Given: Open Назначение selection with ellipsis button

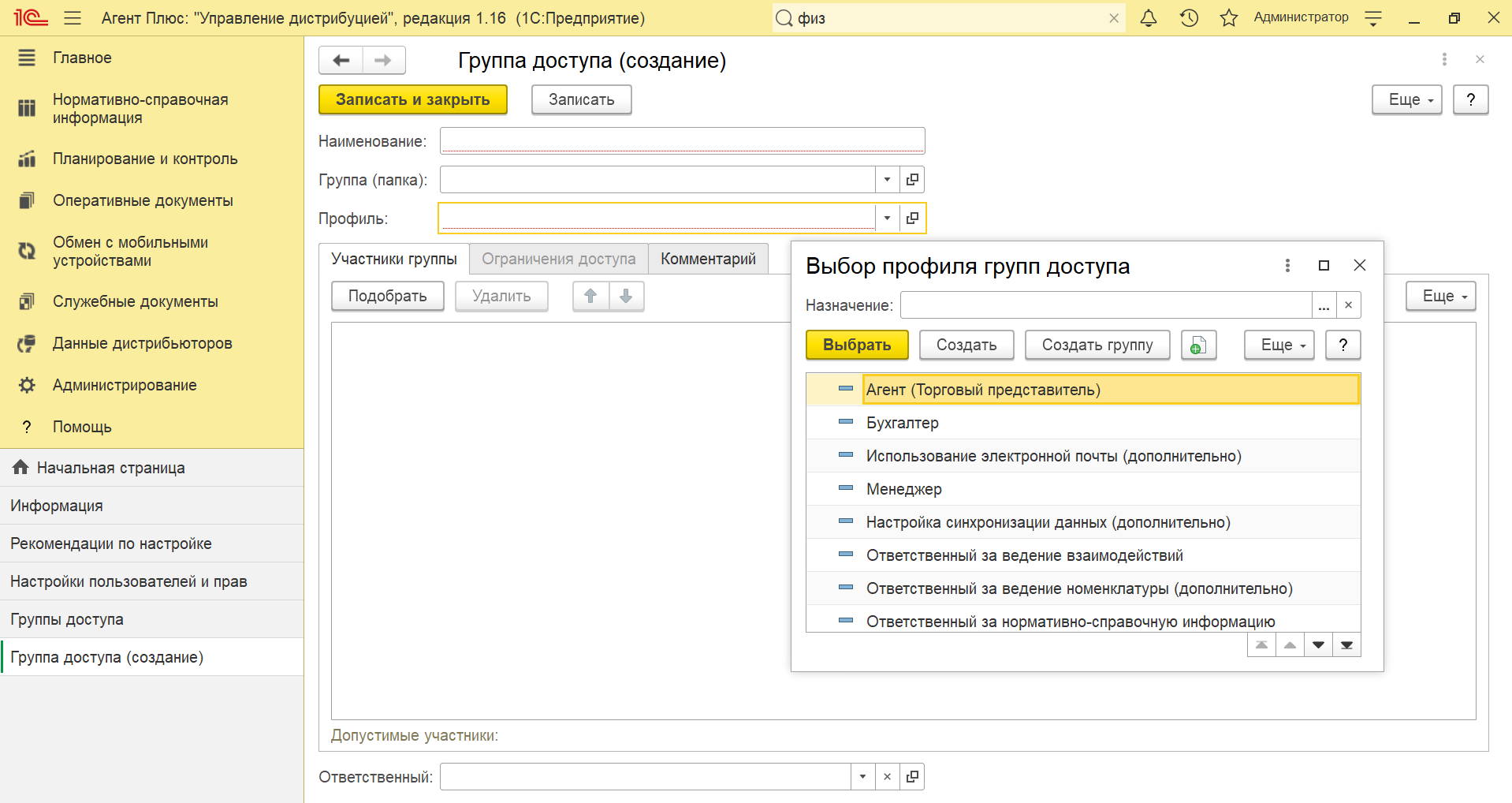Looking at the screenshot, I should click(x=1324, y=305).
